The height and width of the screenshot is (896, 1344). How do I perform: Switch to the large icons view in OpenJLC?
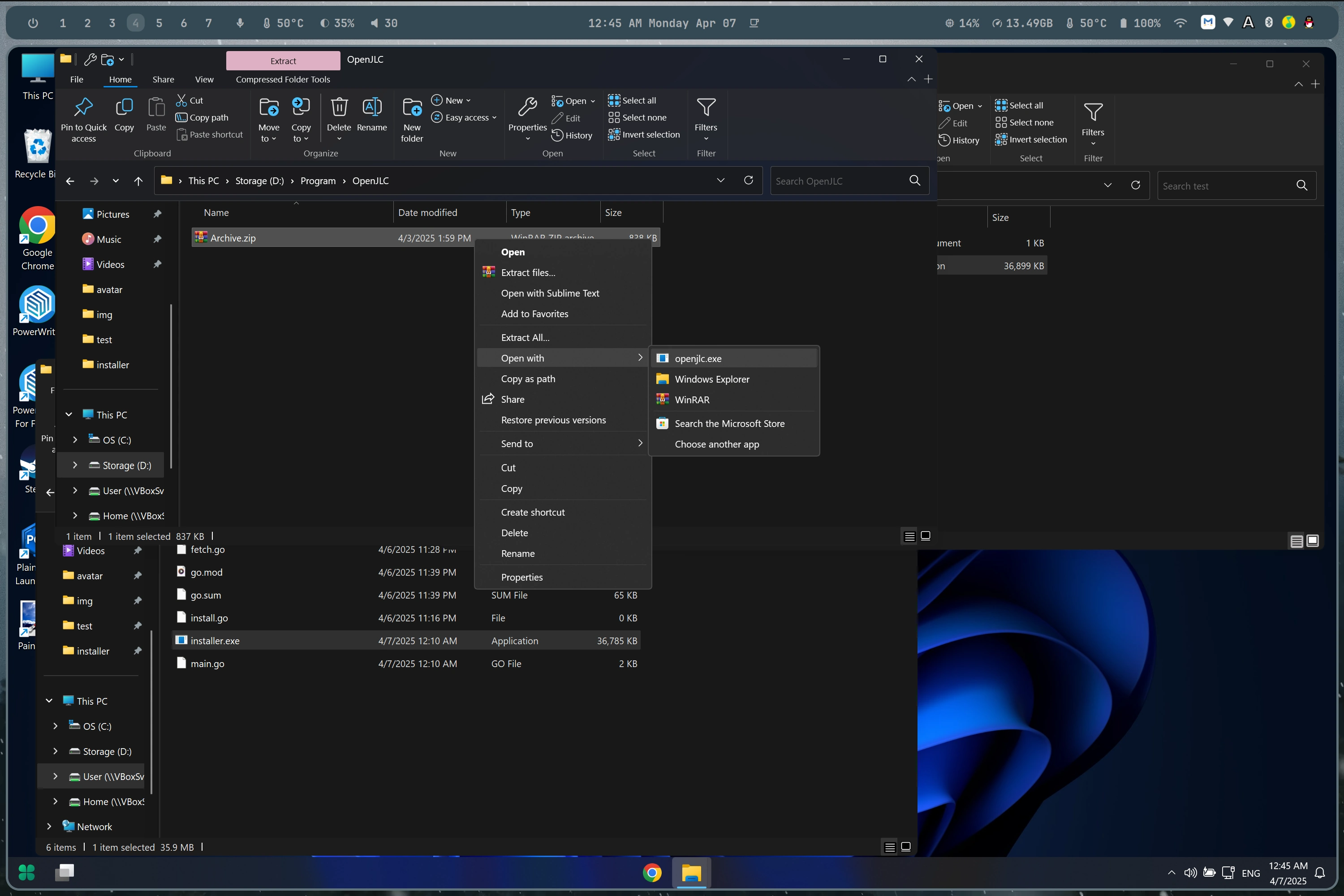(x=925, y=536)
